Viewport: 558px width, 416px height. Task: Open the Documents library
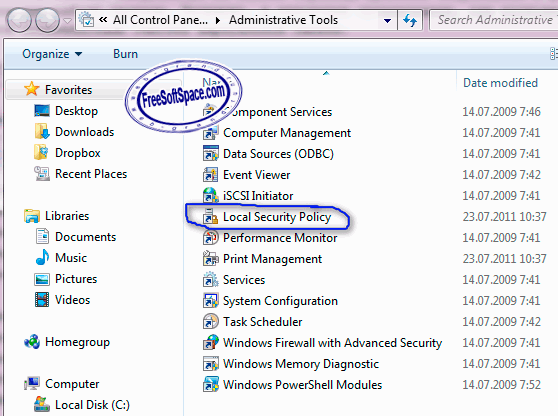point(85,237)
